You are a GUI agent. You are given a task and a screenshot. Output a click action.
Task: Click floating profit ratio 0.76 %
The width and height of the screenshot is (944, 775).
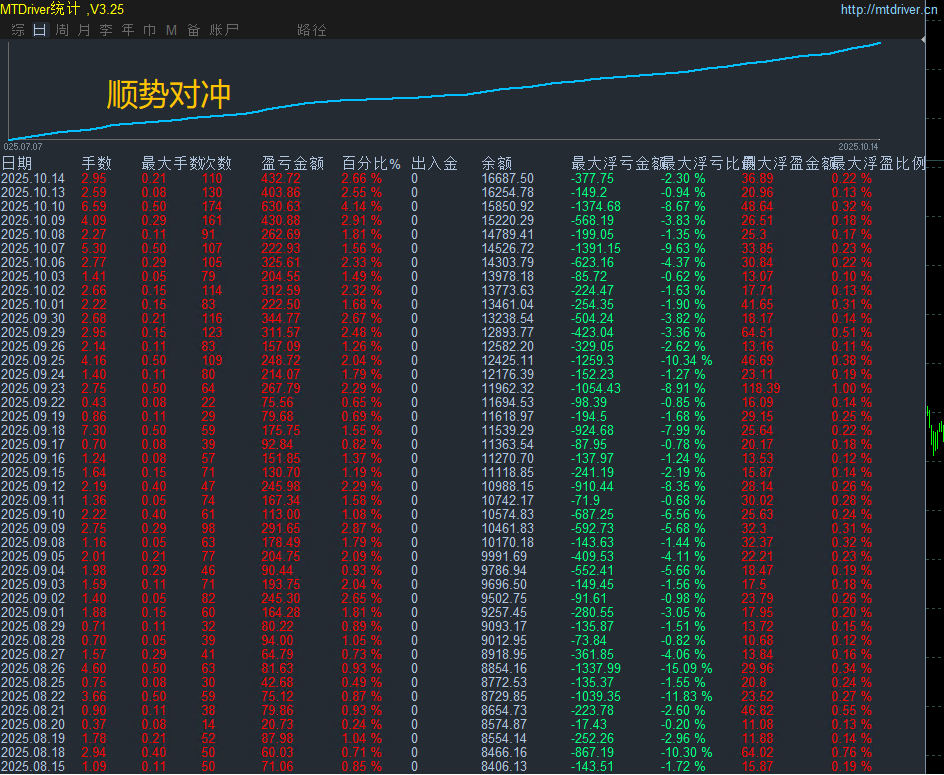click(852, 753)
